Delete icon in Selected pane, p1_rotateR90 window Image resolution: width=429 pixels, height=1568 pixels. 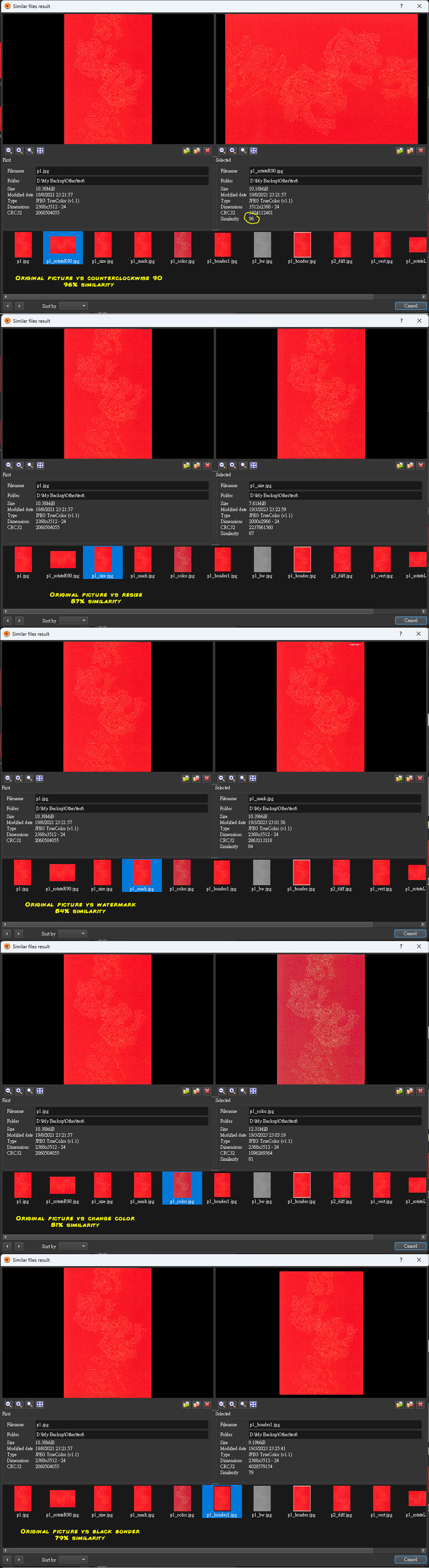pyautogui.click(x=420, y=150)
